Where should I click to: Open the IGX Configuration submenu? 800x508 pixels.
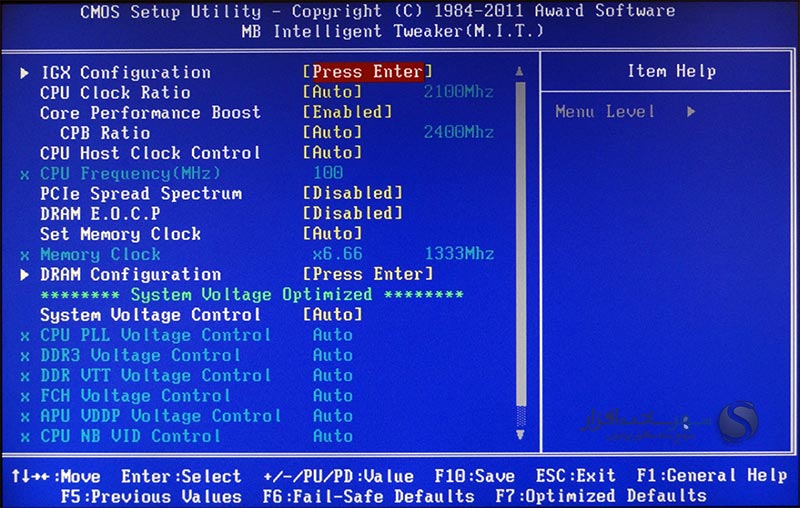point(126,72)
